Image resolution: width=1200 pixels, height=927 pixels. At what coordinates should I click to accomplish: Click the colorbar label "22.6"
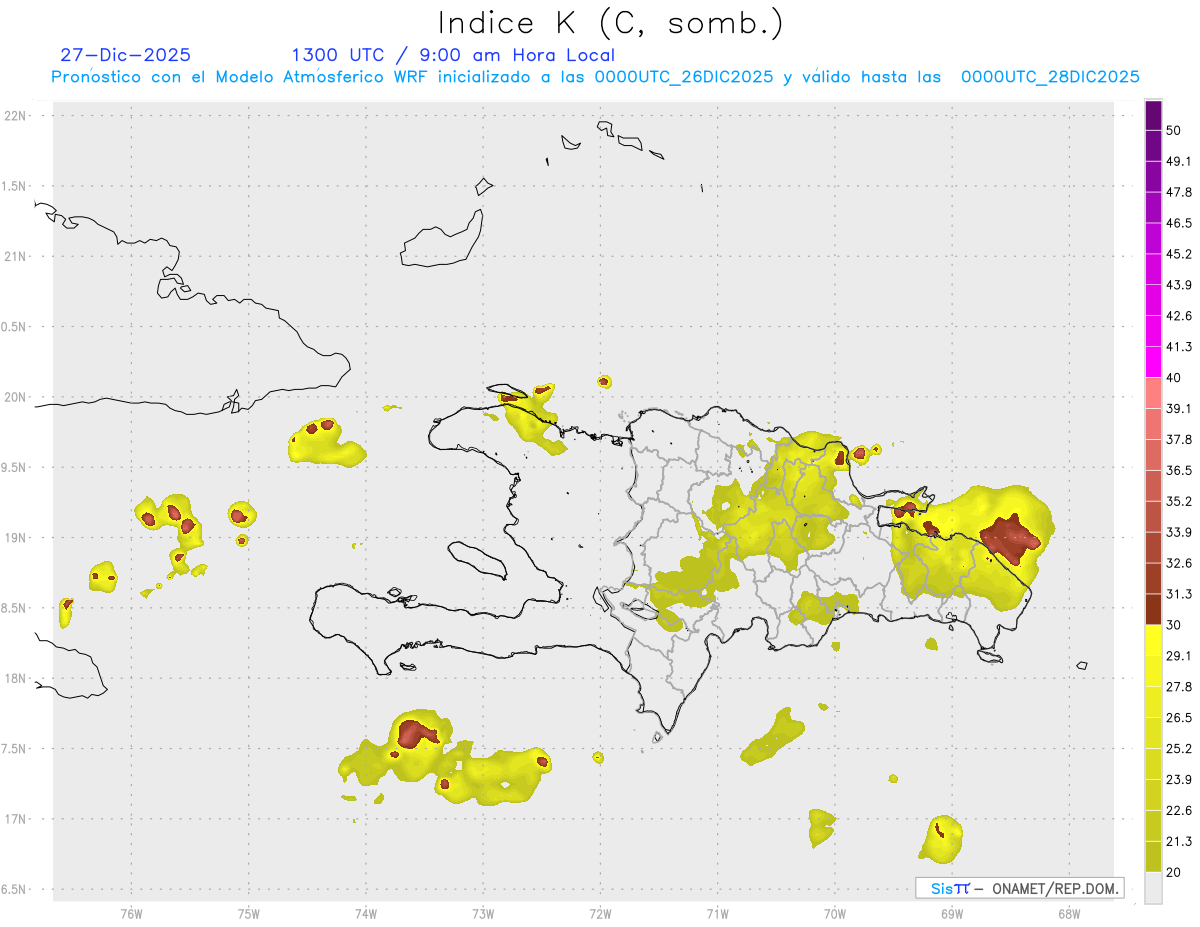click(1179, 811)
